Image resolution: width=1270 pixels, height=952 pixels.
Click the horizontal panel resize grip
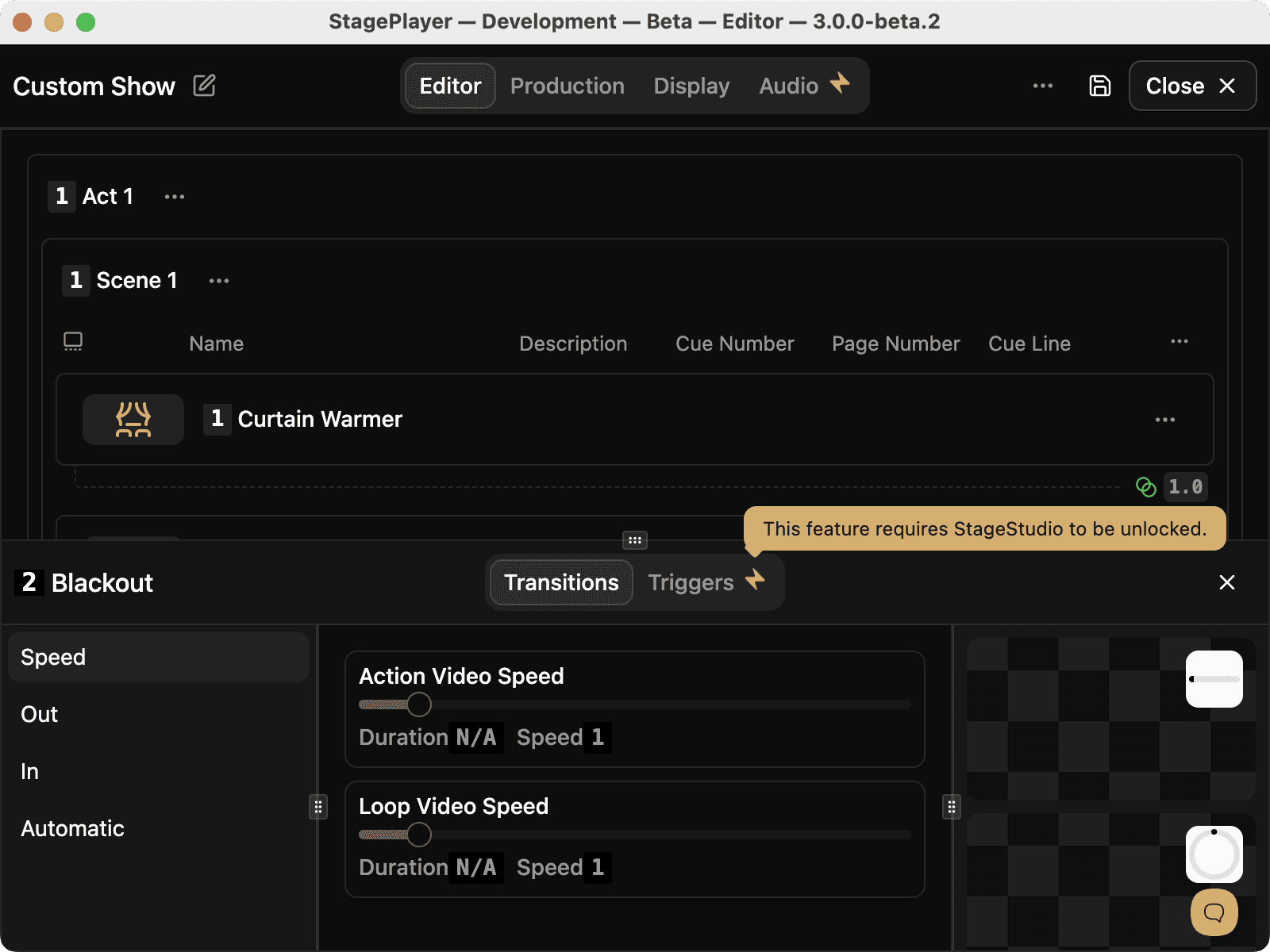coord(635,540)
